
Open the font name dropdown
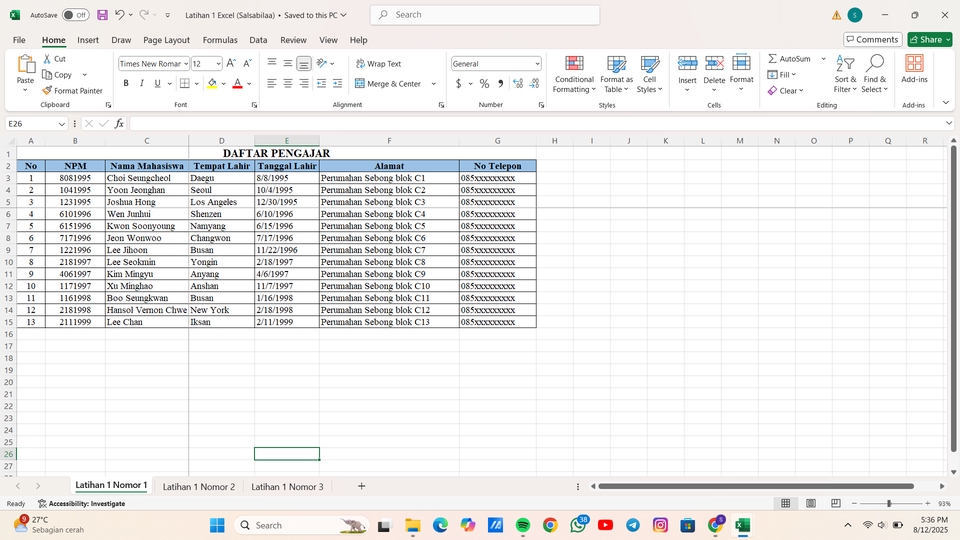pyautogui.click(x=186, y=64)
